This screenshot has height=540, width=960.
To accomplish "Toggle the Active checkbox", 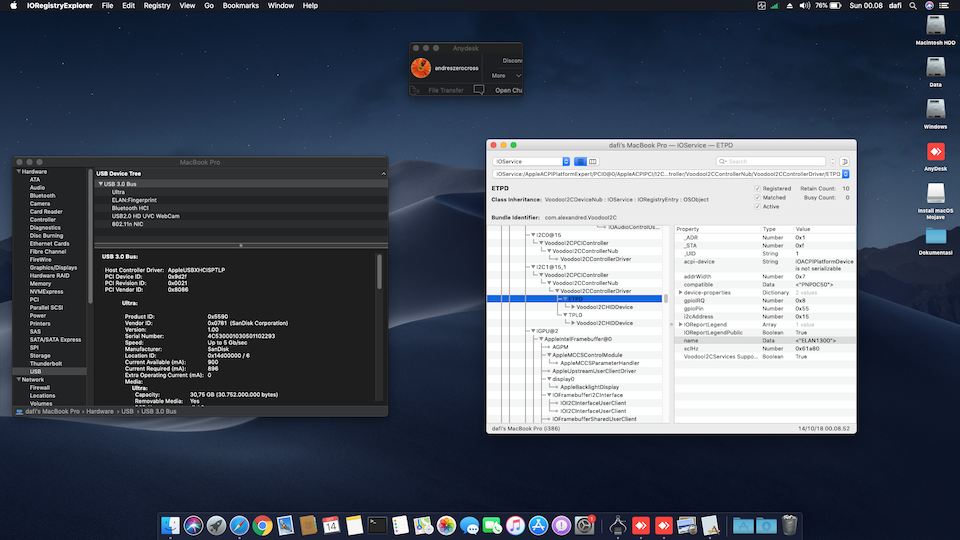I will point(757,207).
